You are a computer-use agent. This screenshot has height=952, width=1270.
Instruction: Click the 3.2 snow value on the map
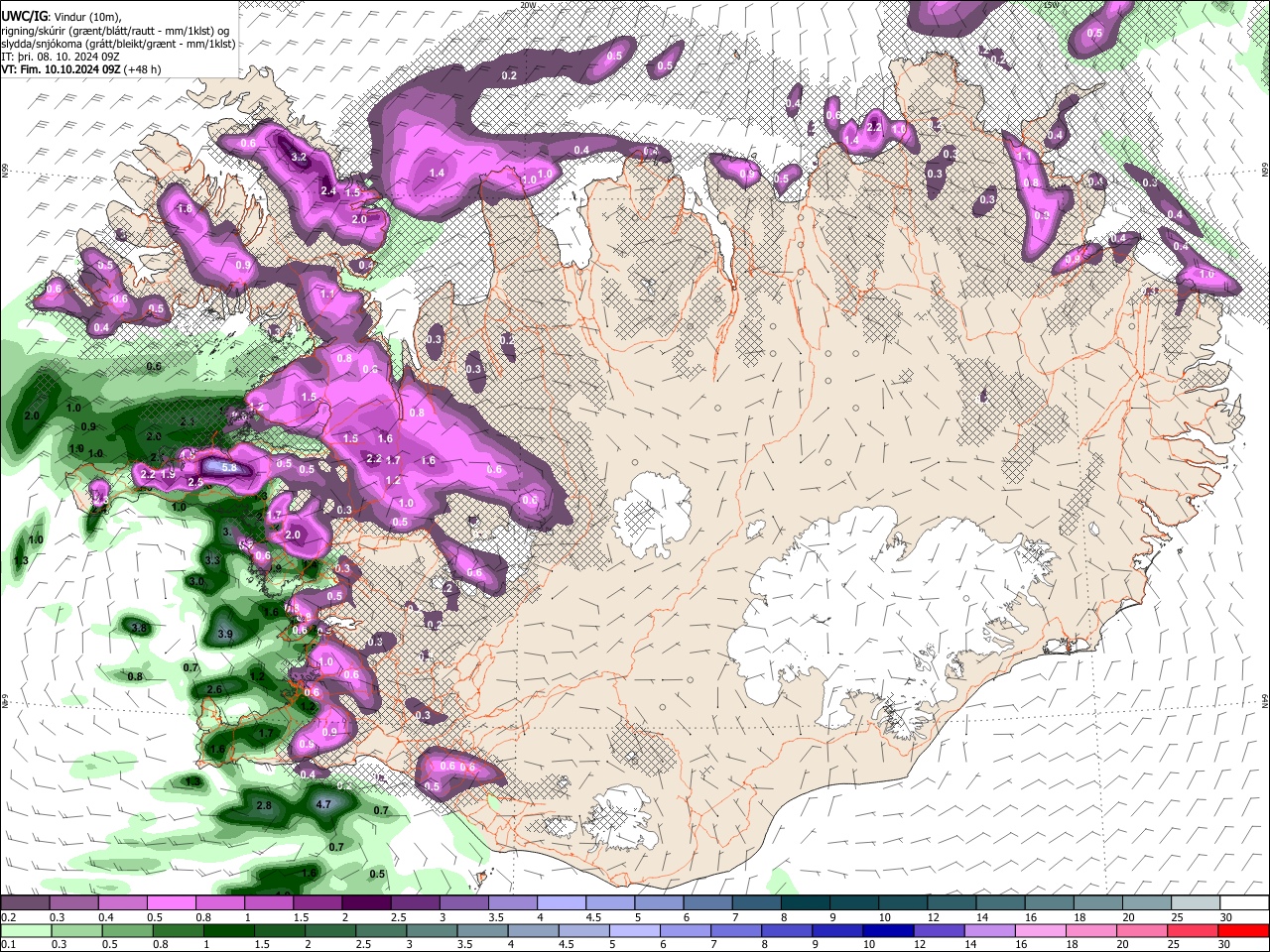point(299,158)
